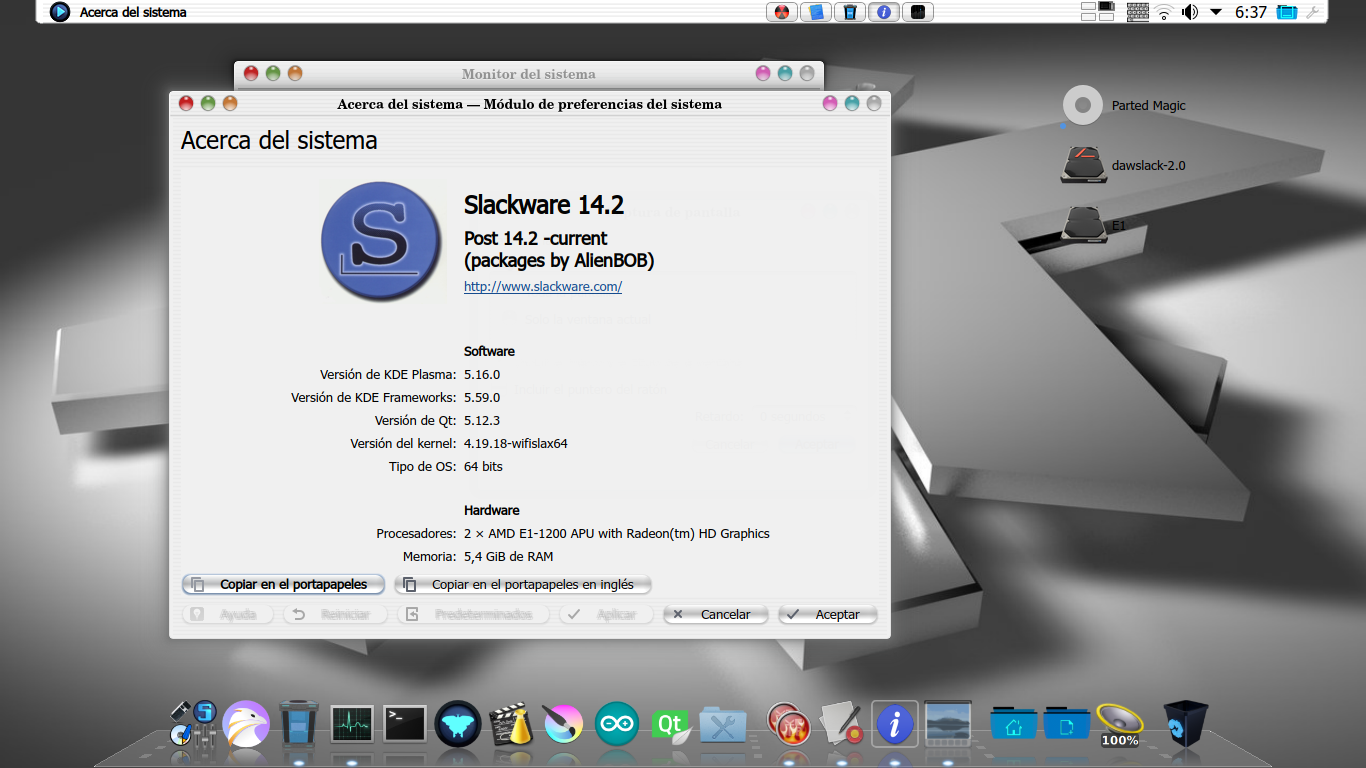The image size is (1366, 768).
Task: Open the terminal from the dock
Action: pos(405,724)
